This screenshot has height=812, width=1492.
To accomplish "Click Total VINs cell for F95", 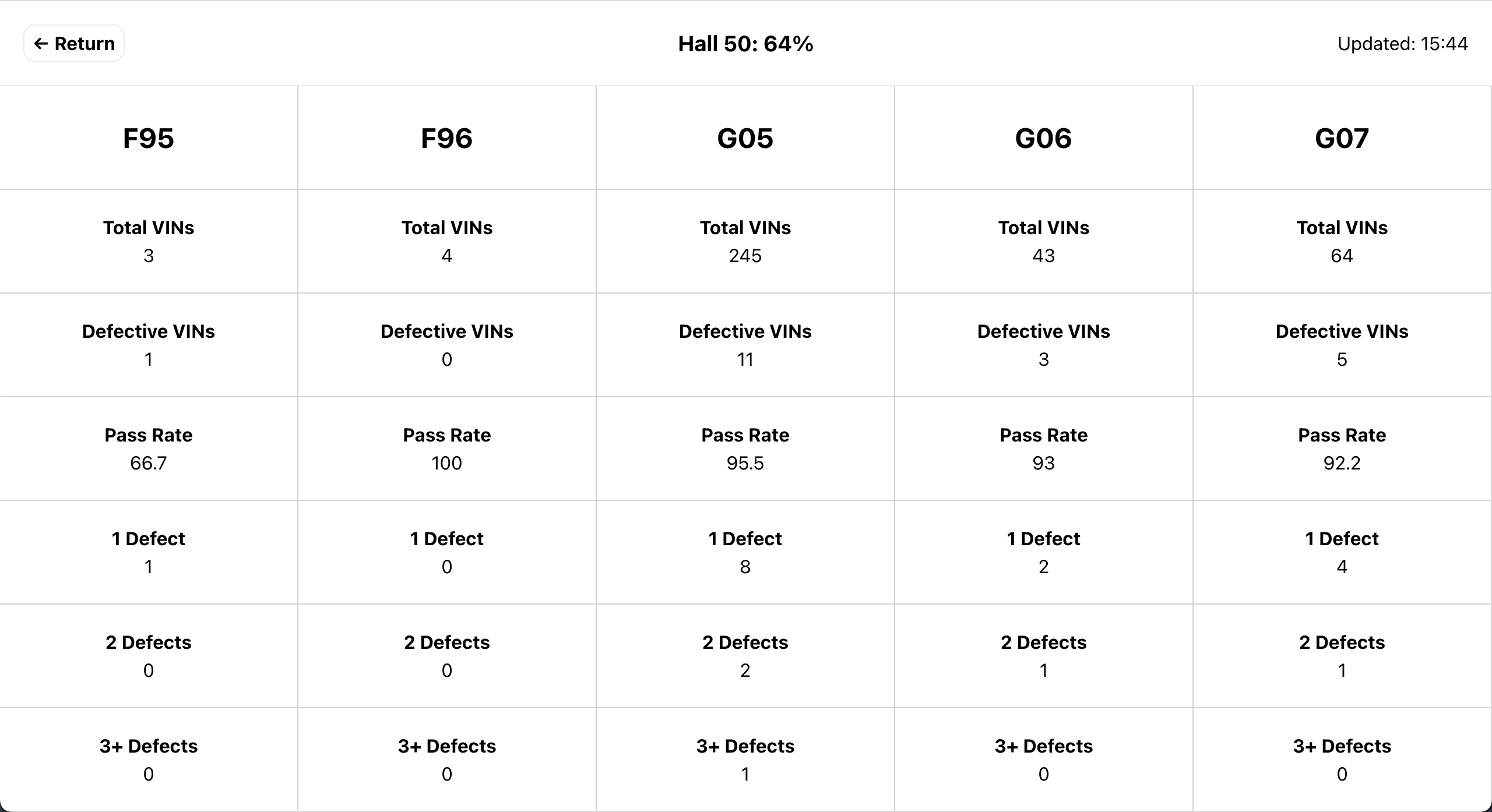I will pos(149,241).
